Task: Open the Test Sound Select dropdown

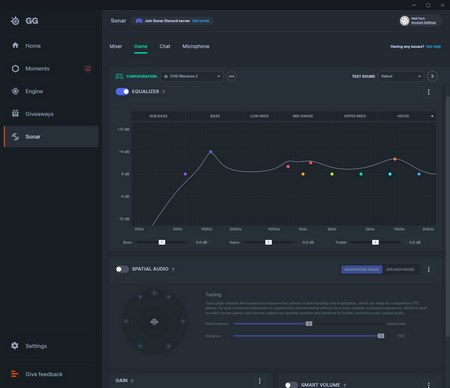Action: point(401,76)
